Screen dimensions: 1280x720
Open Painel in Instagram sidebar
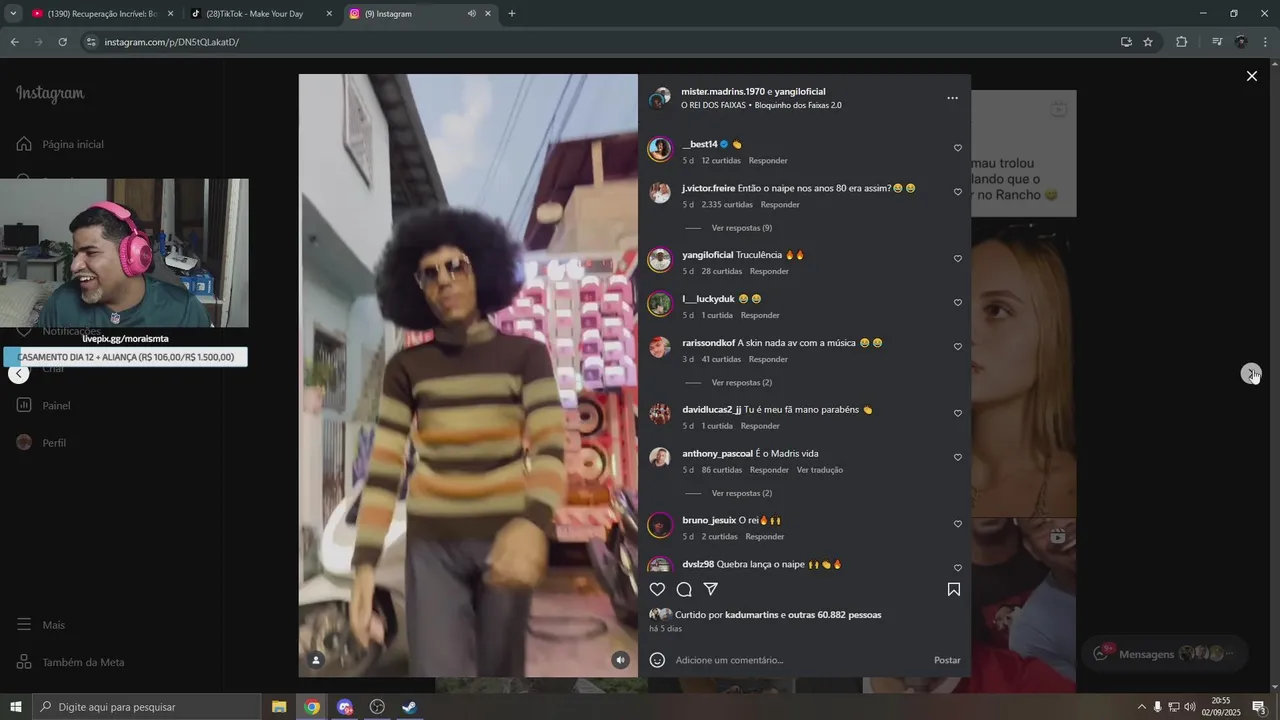tap(43, 406)
